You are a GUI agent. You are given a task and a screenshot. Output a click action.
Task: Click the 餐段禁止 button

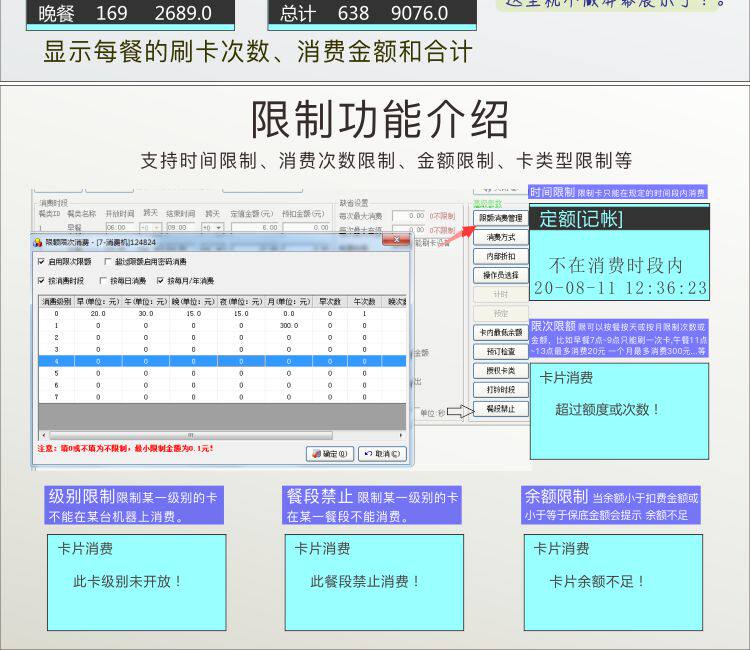pyautogui.click(x=501, y=409)
